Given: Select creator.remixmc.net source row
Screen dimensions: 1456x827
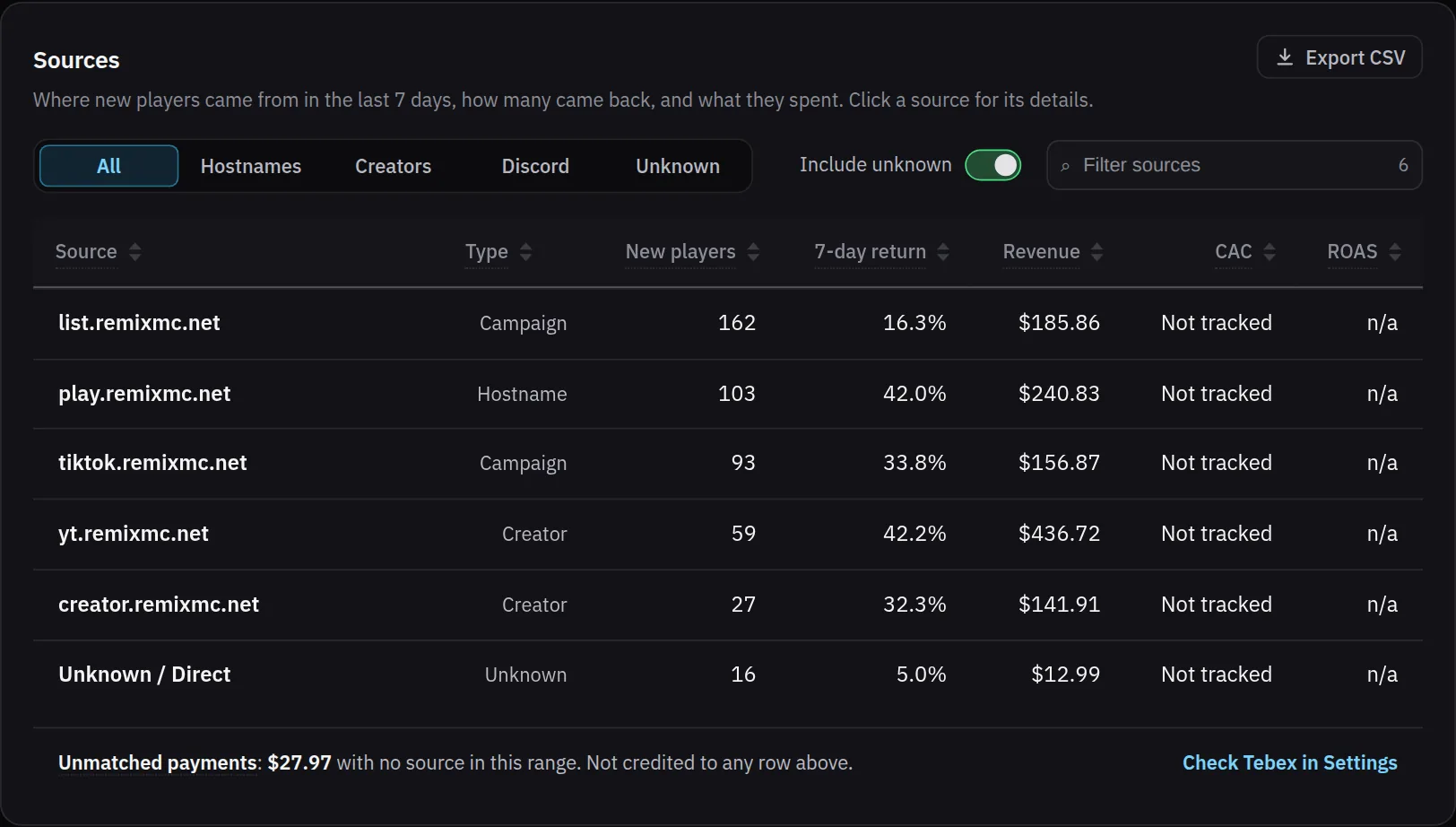Looking at the screenshot, I should point(728,605).
